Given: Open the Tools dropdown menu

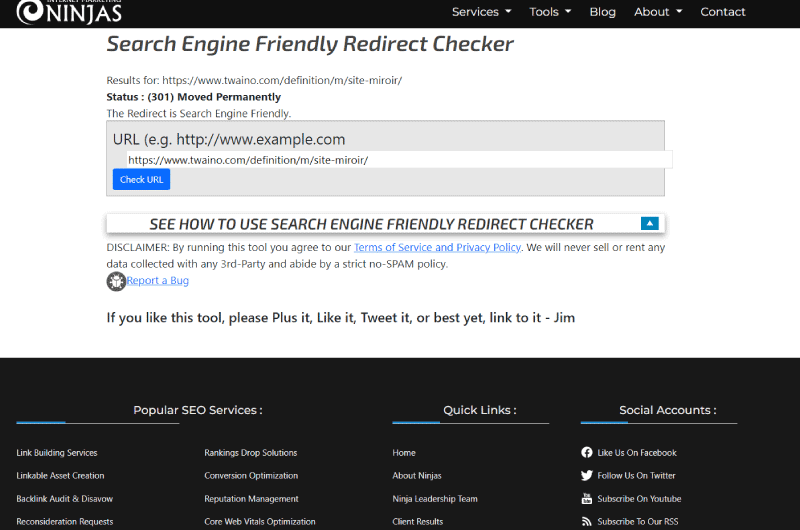Looking at the screenshot, I should [x=550, y=12].
